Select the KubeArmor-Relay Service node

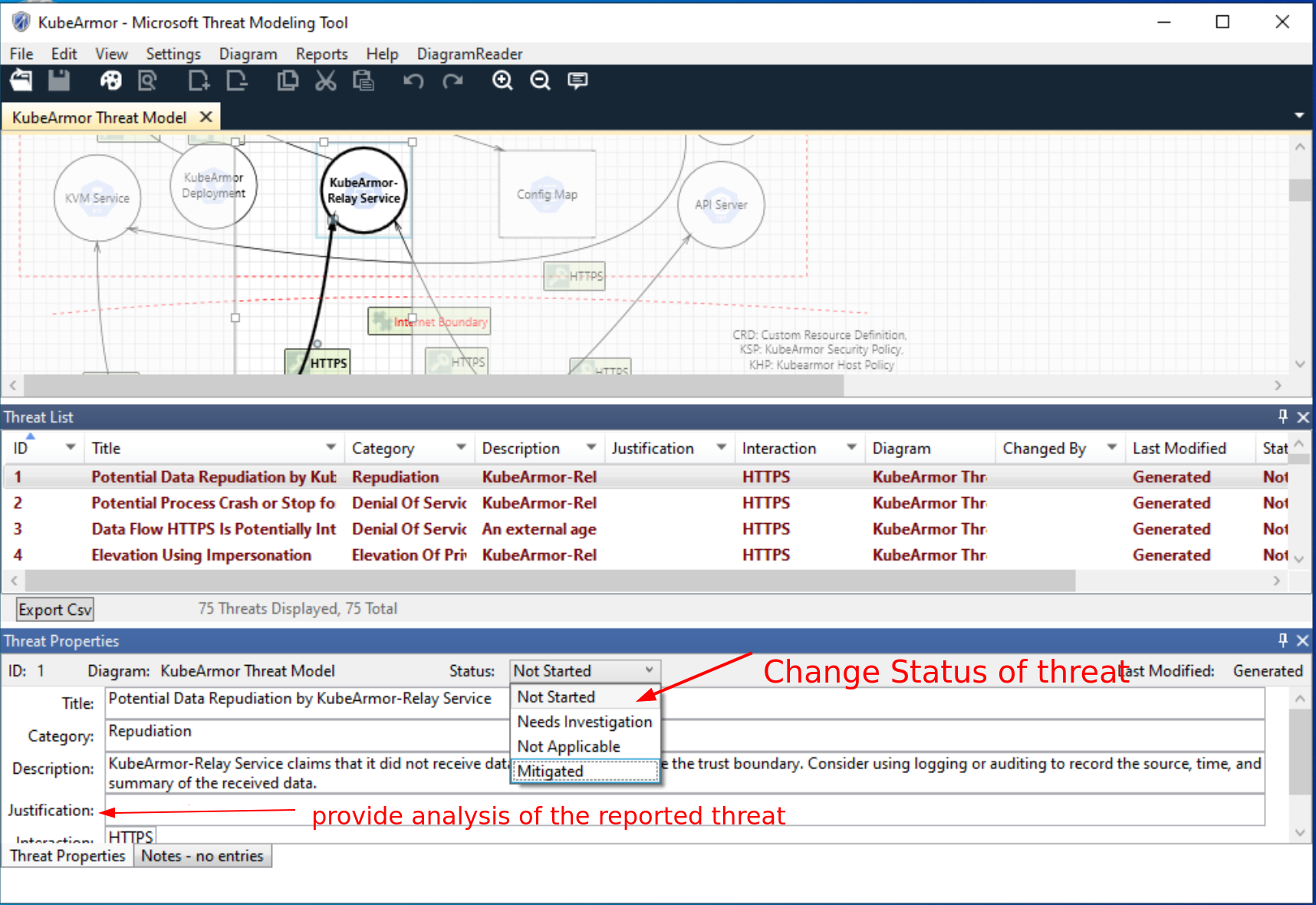(364, 190)
